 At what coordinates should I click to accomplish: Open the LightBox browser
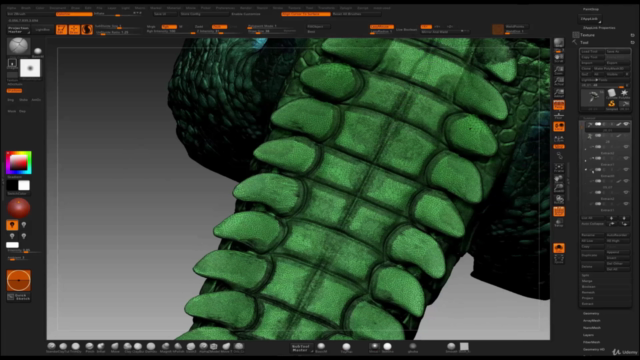pyautogui.click(x=42, y=30)
